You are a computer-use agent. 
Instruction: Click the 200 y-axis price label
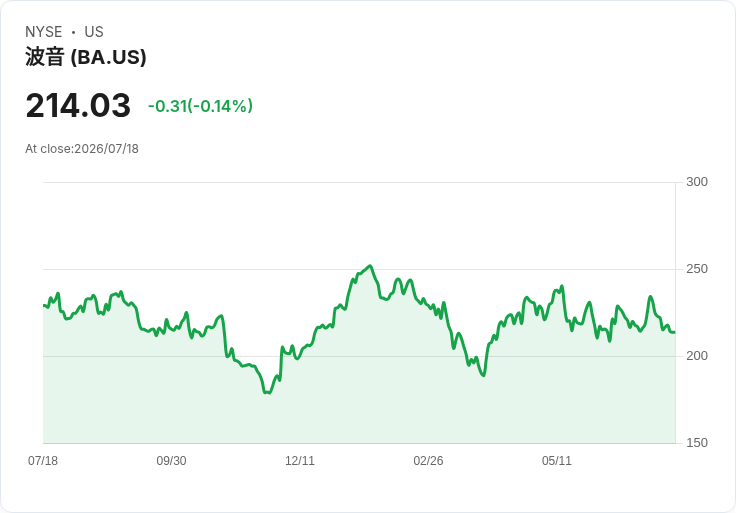tap(697, 356)
